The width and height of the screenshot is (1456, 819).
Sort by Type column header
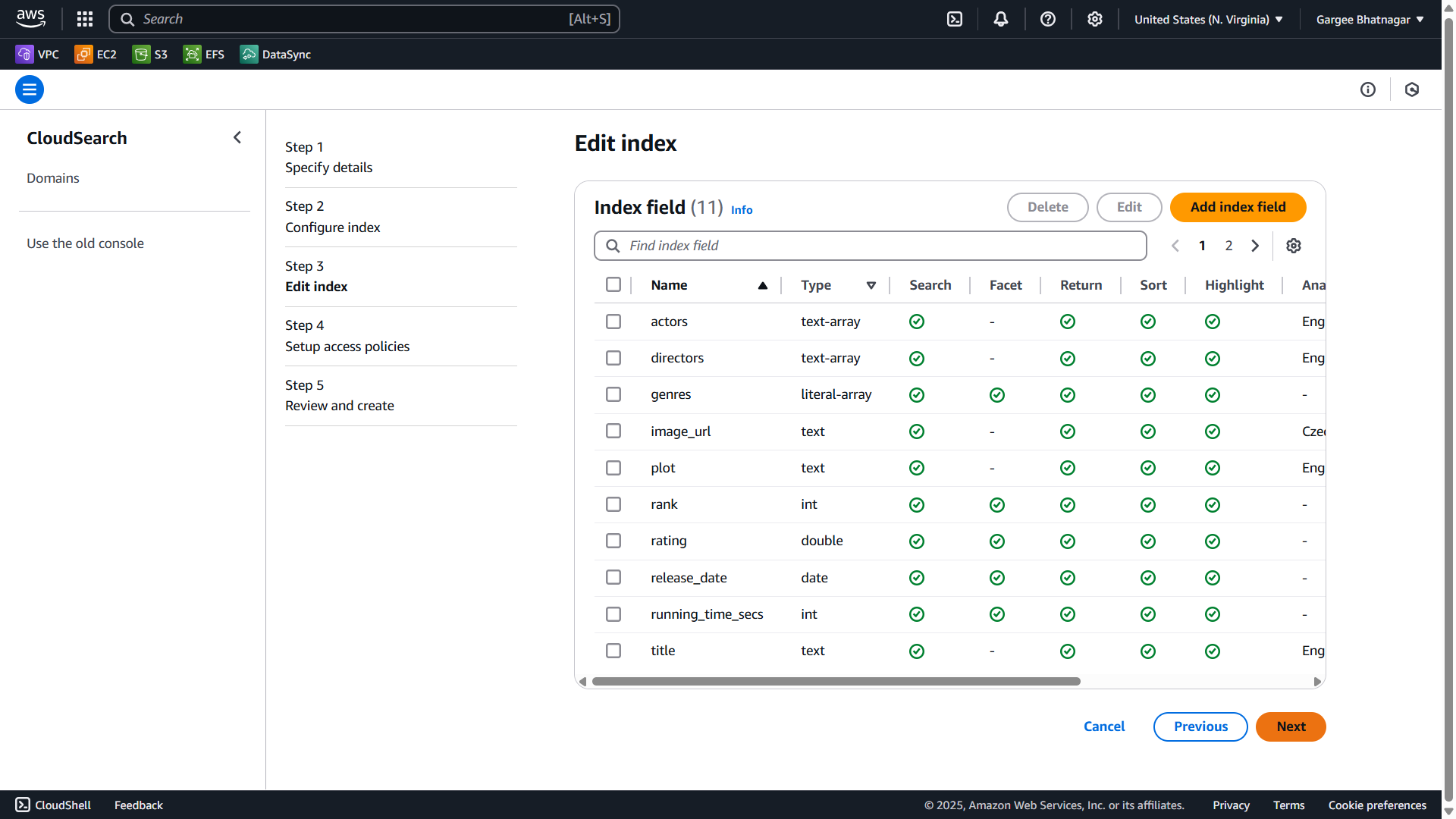tap(838, 285)
